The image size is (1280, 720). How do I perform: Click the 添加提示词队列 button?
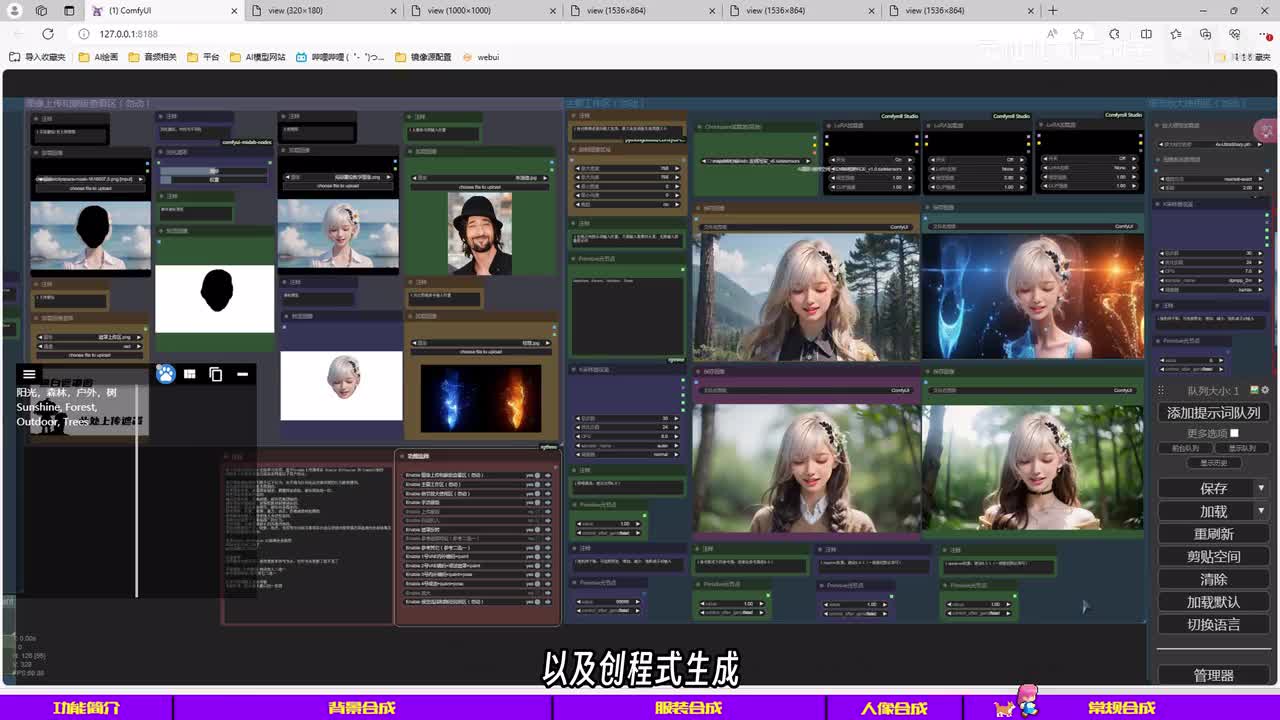click(1213, 412)
